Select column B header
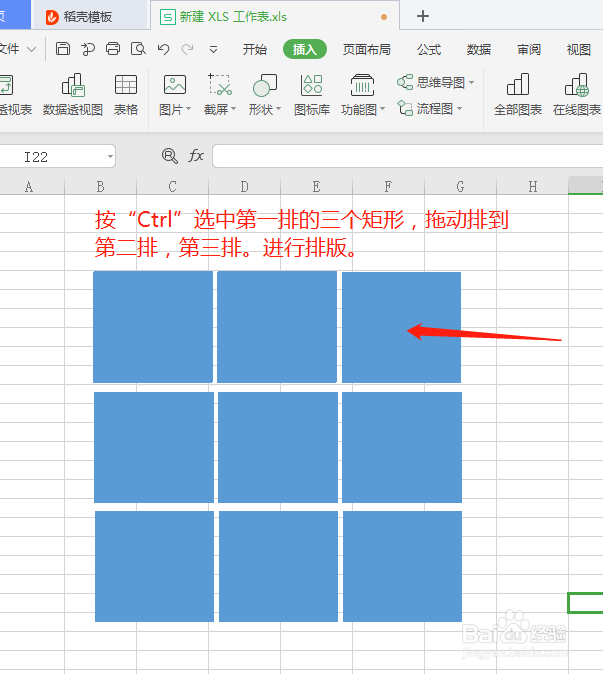 (101, 187)
